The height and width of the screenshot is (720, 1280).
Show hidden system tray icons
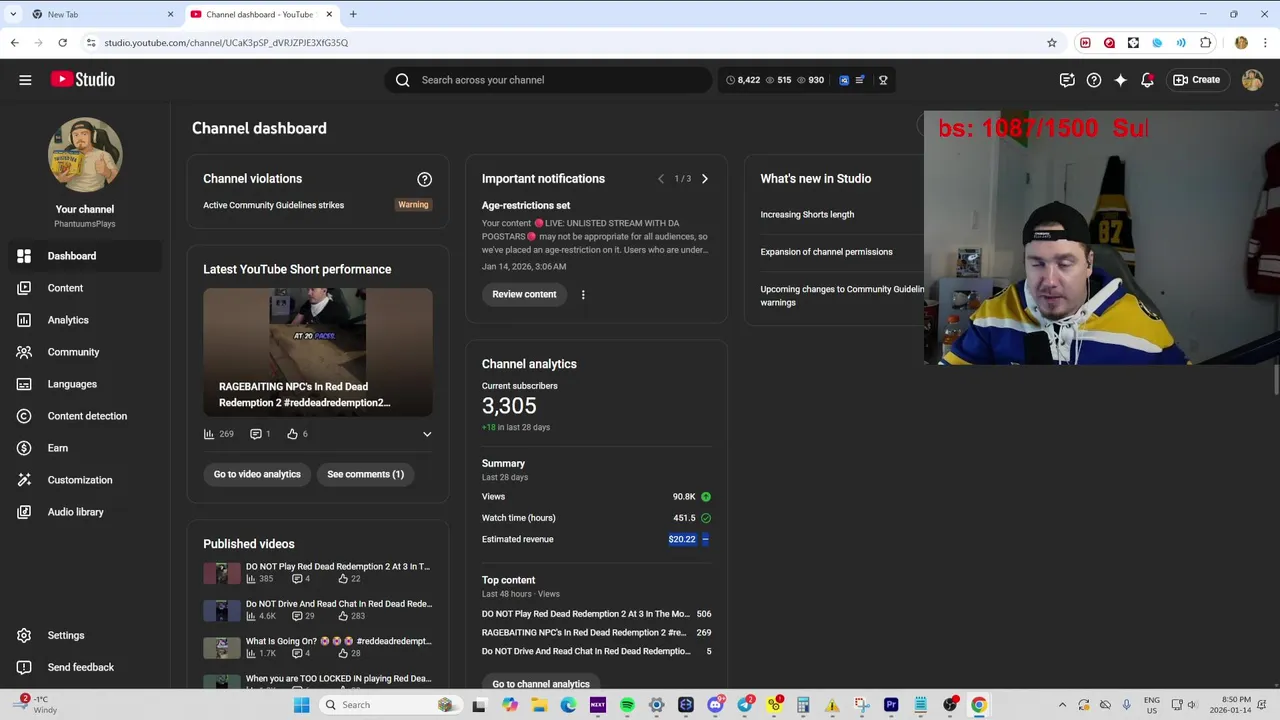1062,705
